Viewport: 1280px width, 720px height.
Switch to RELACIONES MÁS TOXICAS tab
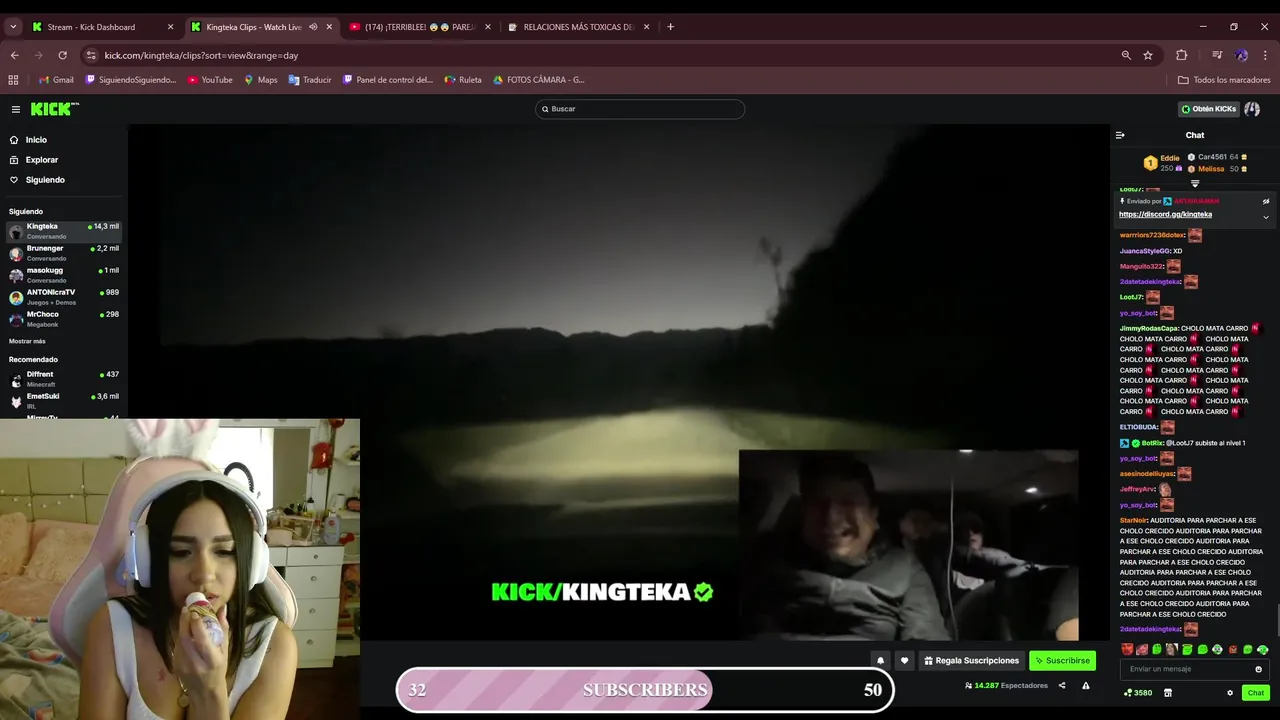pyautogui.click(x=579, y=27)
